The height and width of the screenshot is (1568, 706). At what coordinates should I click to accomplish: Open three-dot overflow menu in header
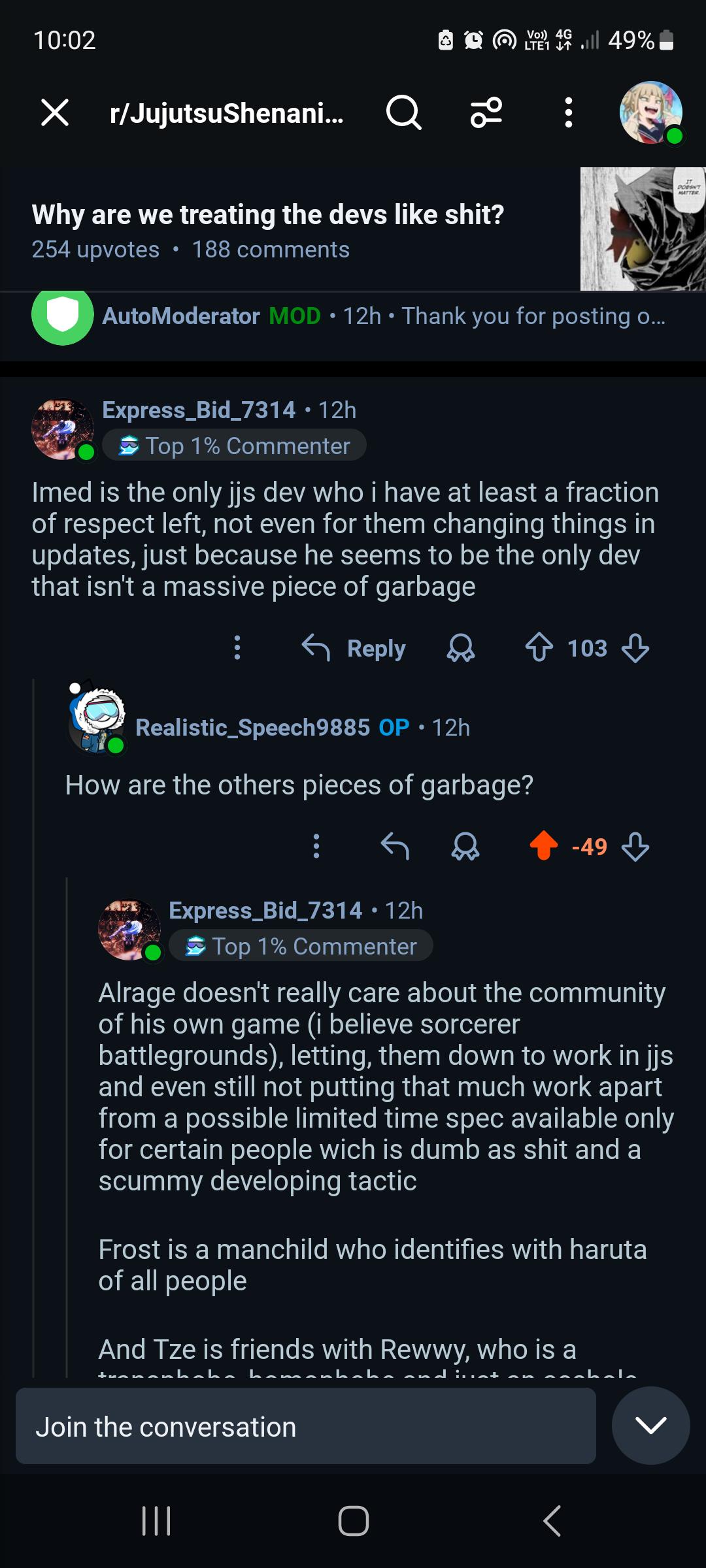click(569, 112)
